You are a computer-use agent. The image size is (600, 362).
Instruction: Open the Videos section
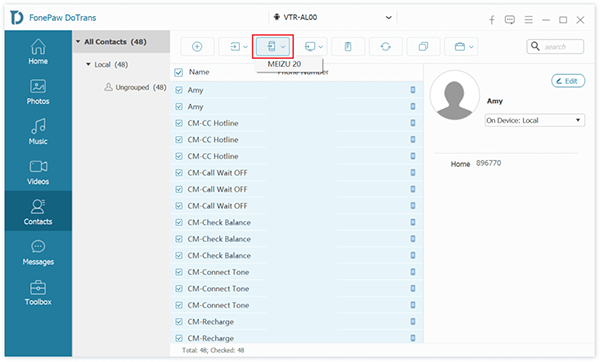click(38, 172)
